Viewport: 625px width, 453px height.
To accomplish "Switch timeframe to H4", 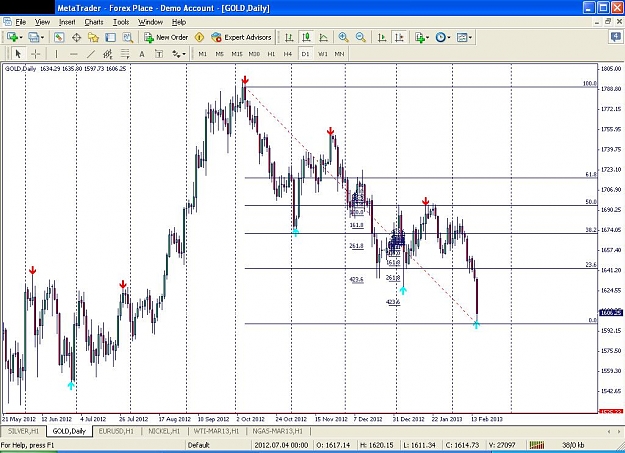I will pos(288,54).
